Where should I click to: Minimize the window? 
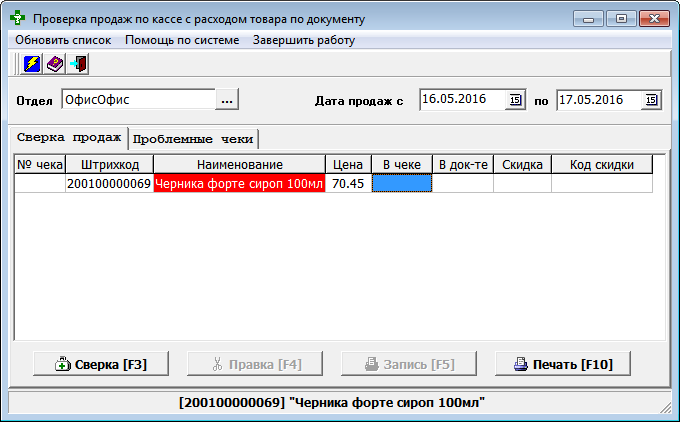(588, 19)
